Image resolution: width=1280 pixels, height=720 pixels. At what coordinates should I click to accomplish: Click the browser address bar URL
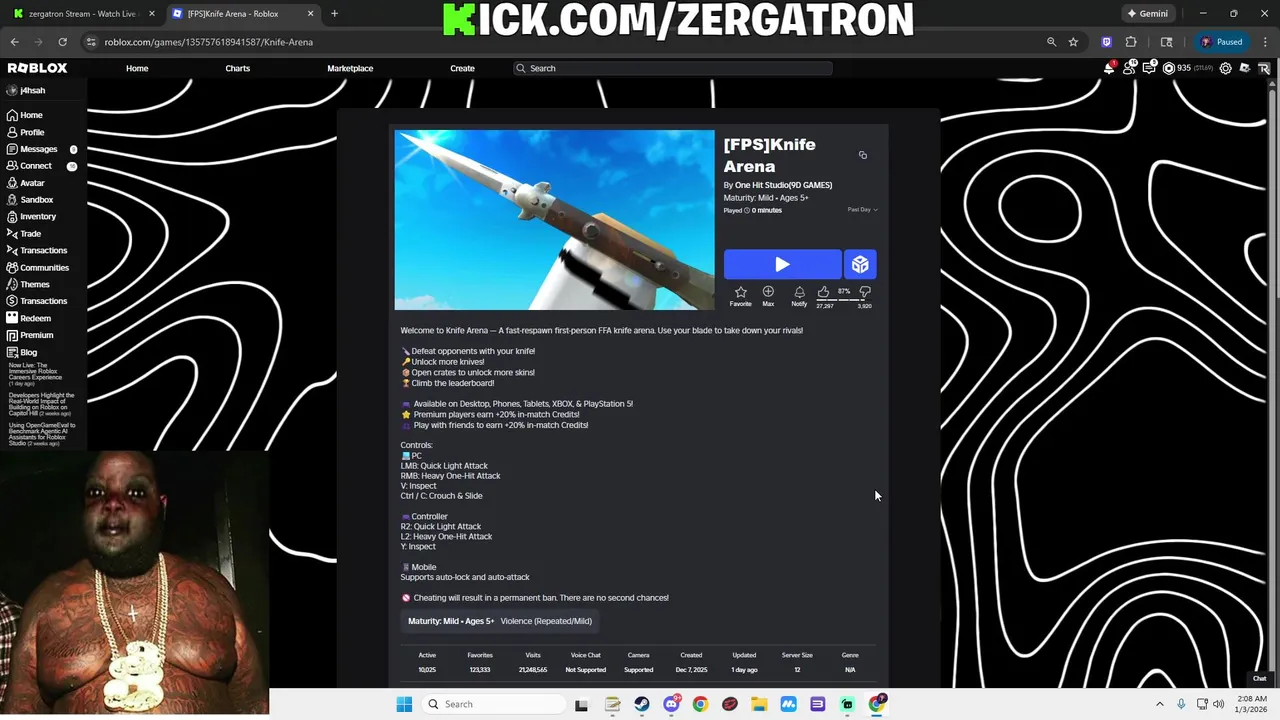pos(208,42)
